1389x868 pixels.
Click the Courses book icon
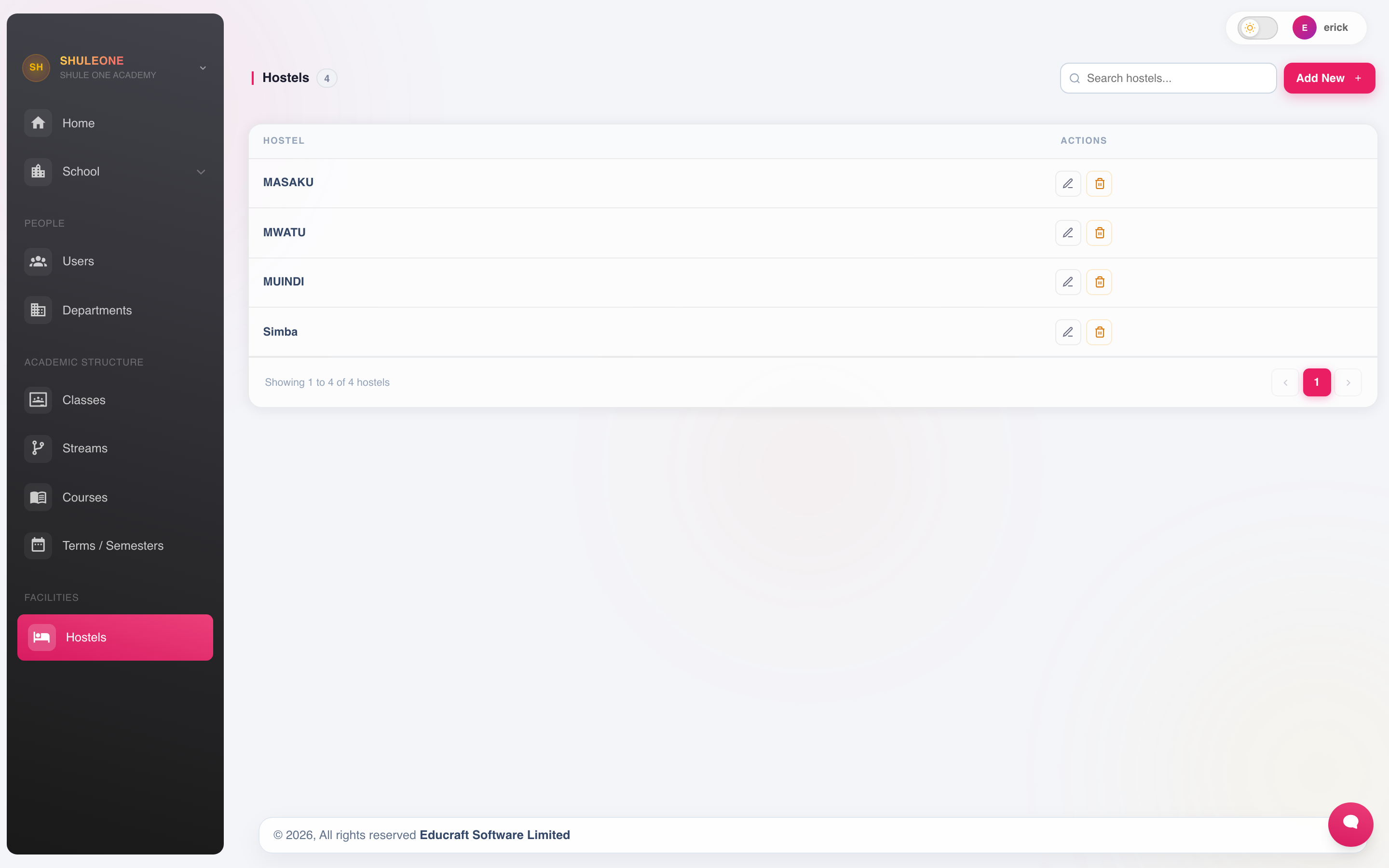pyautogui.click(x=38, y=497)
